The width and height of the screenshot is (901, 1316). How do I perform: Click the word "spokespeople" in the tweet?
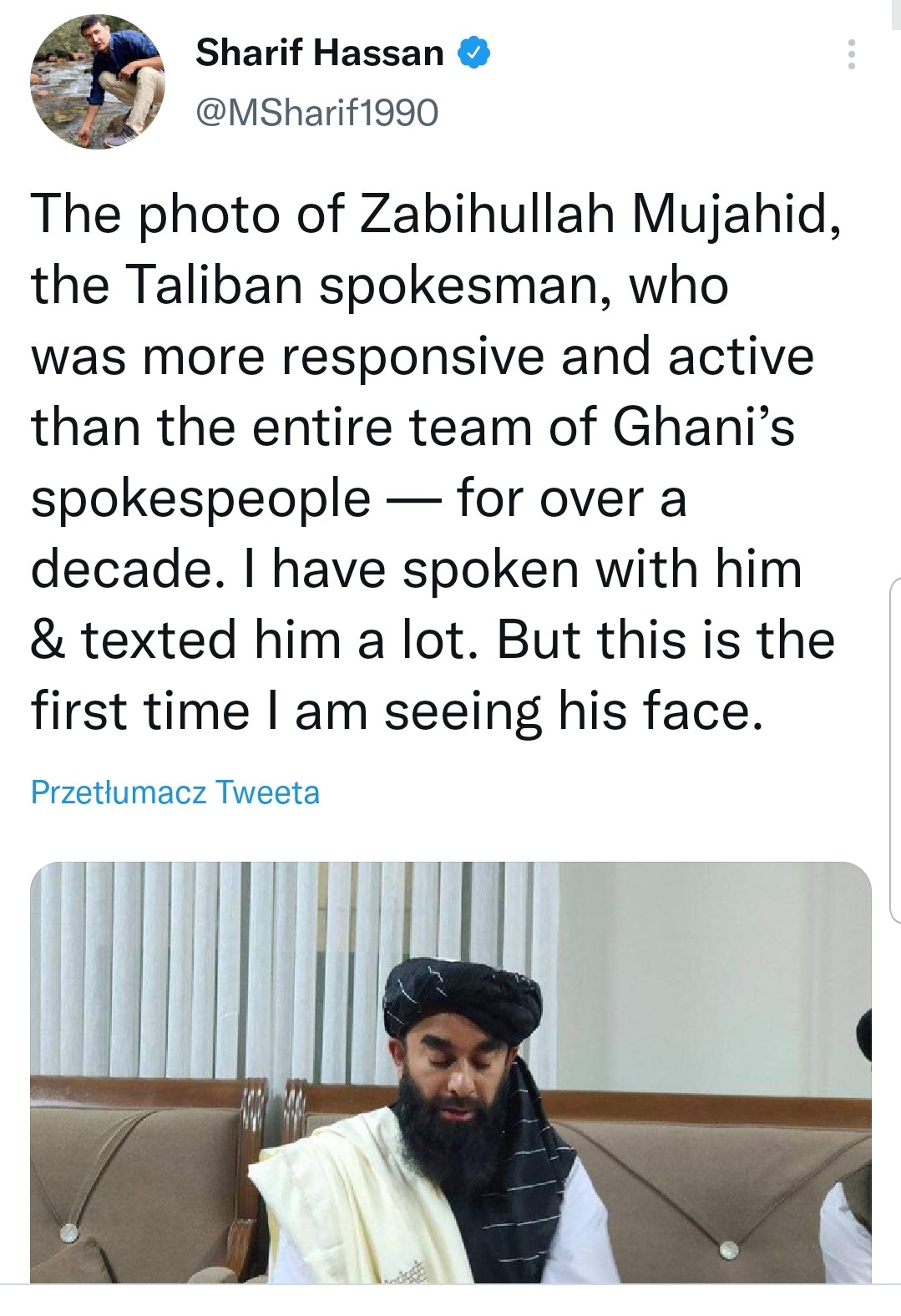(201, 499)
